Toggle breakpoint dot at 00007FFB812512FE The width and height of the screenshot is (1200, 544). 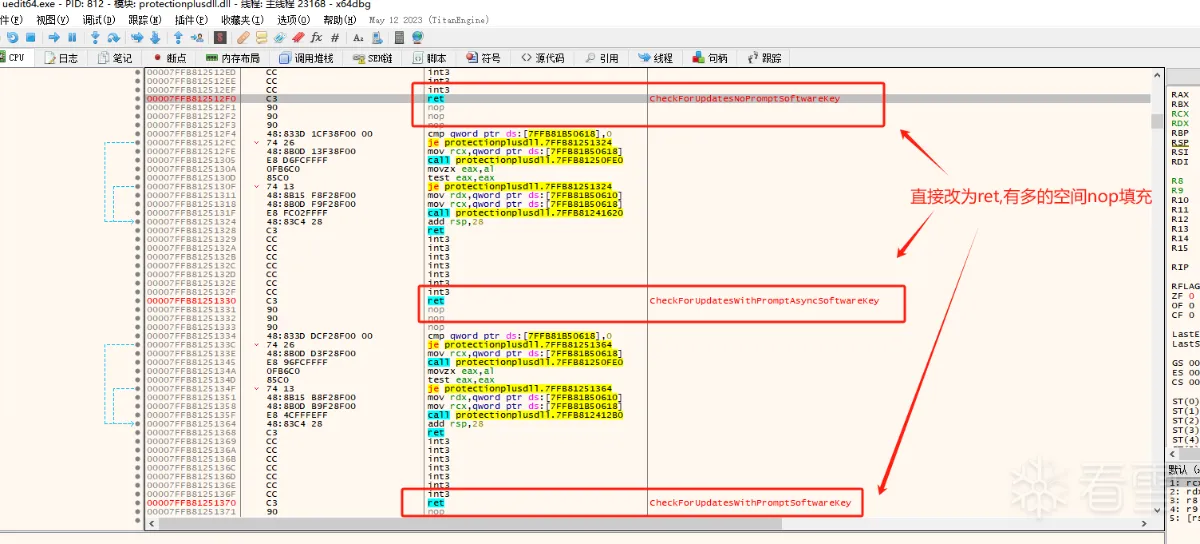[138, 151]
